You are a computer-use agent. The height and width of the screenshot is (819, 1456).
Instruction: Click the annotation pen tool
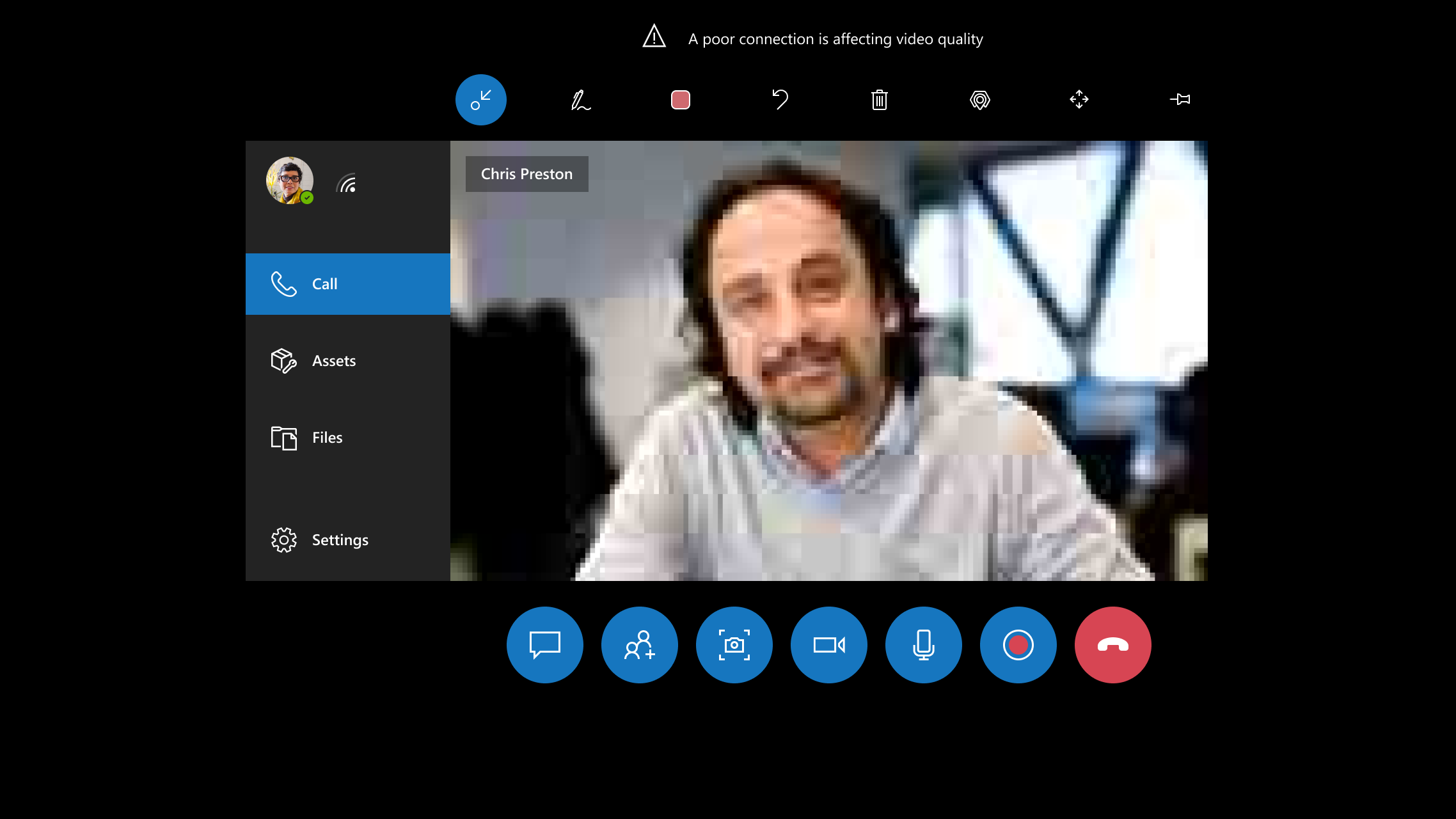point(580,100)
